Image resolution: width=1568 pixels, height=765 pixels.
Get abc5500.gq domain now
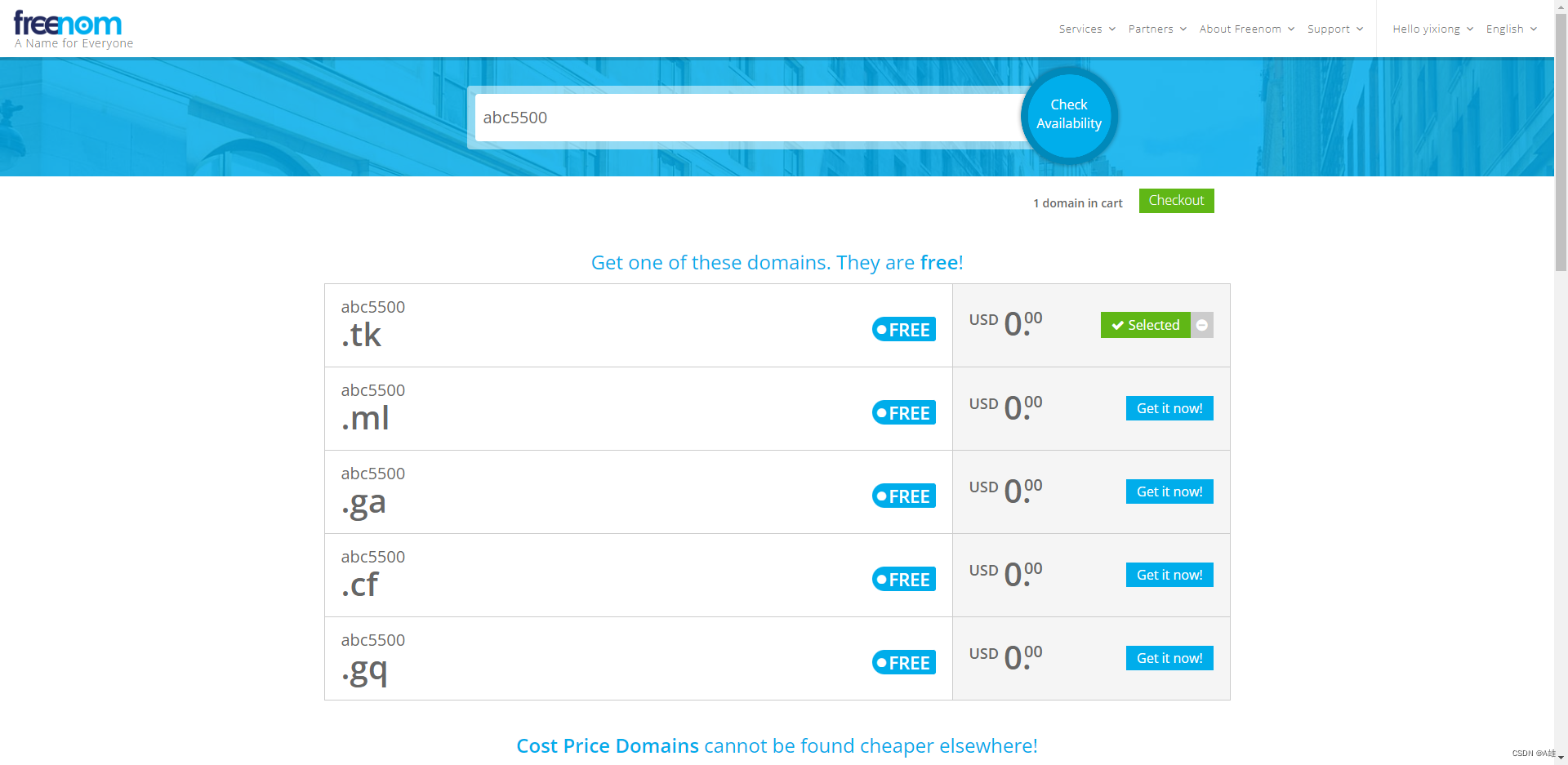tap(1169, 658)
